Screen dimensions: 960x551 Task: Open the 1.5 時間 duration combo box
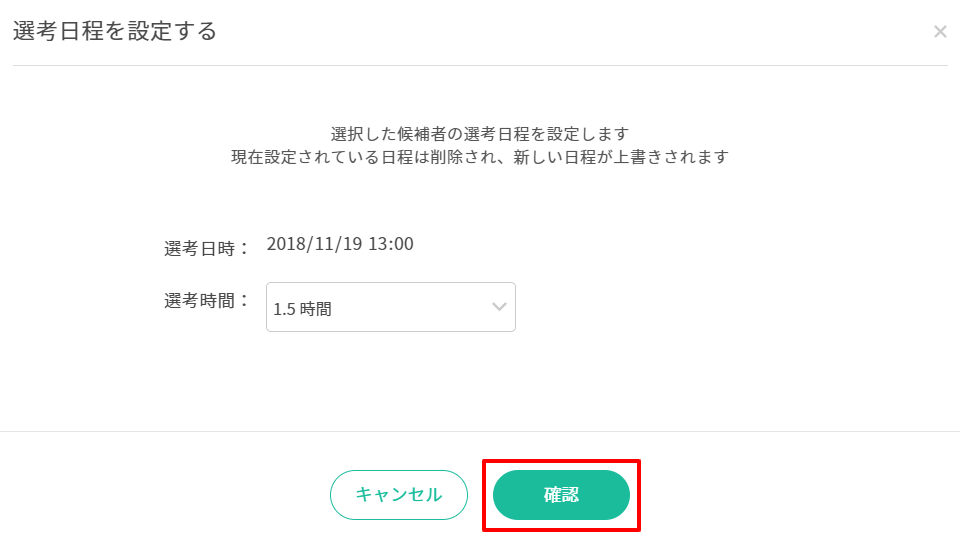tap(390, 307)
